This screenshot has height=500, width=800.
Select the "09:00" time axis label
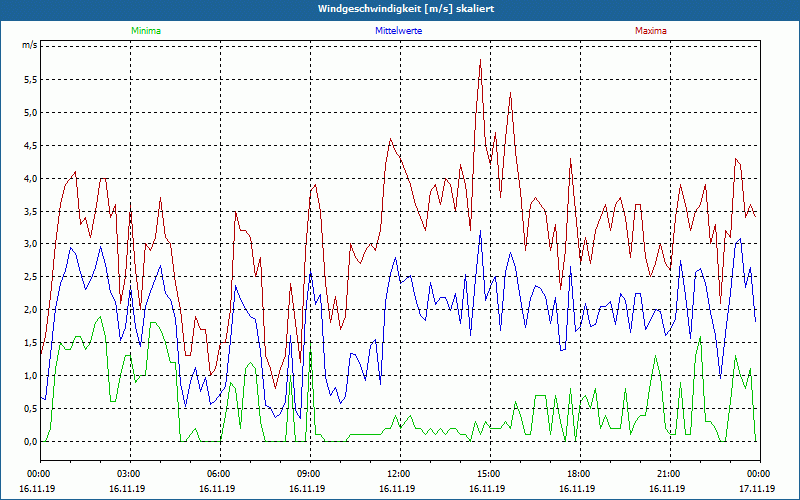click(308, 474)
